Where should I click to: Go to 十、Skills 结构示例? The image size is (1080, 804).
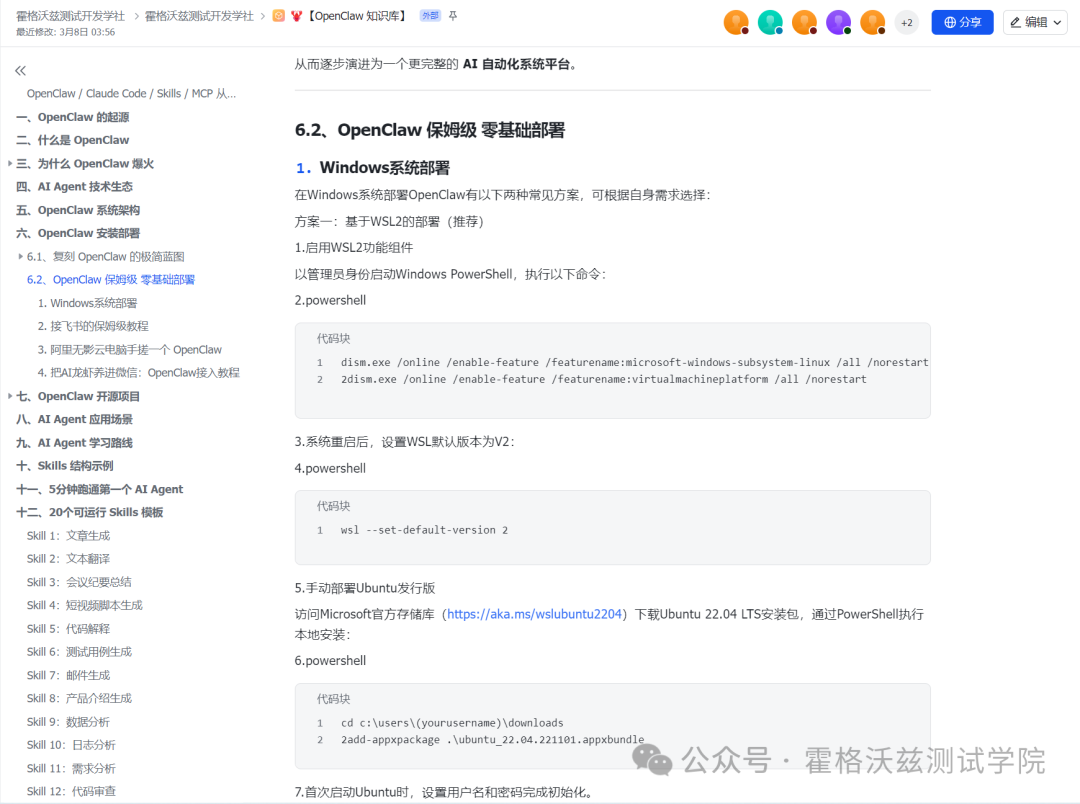click(65, 466)
